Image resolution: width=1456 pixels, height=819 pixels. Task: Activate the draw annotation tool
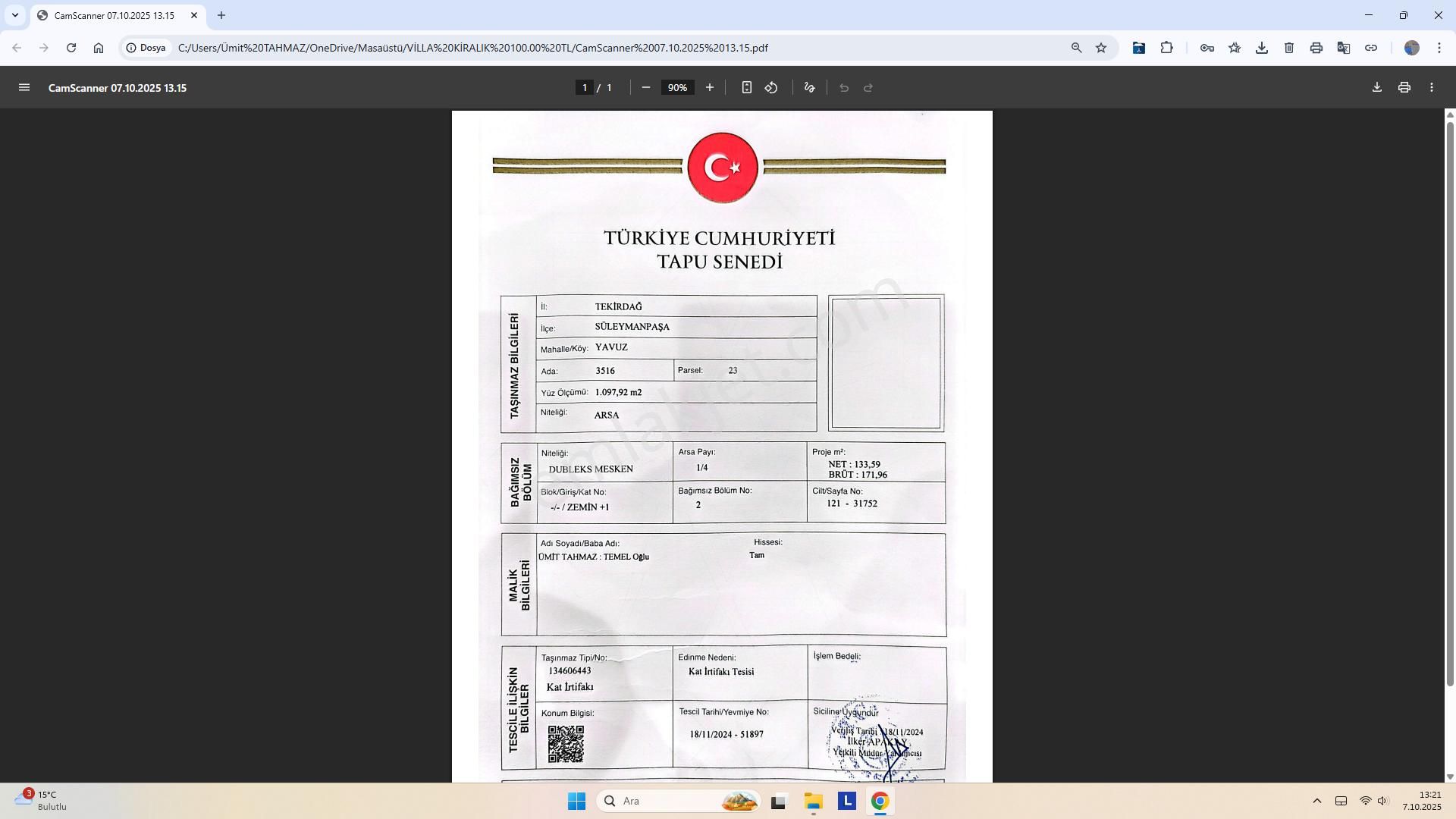[809, 88]
